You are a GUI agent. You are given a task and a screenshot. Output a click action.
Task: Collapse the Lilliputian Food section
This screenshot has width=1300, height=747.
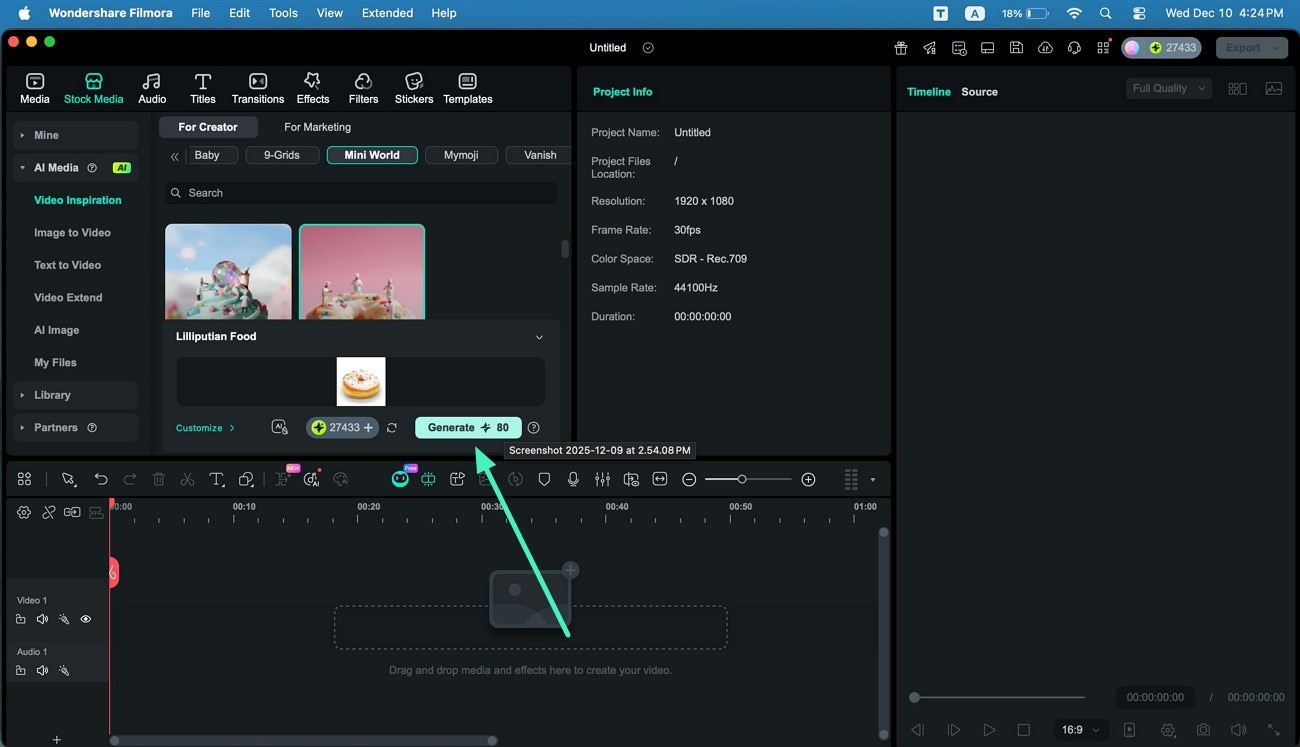click(539, 337)
